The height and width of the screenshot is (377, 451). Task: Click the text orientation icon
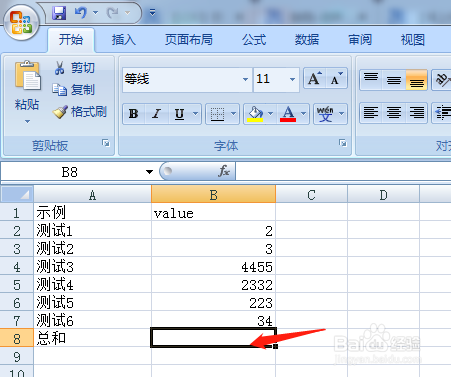click(443, 80)
